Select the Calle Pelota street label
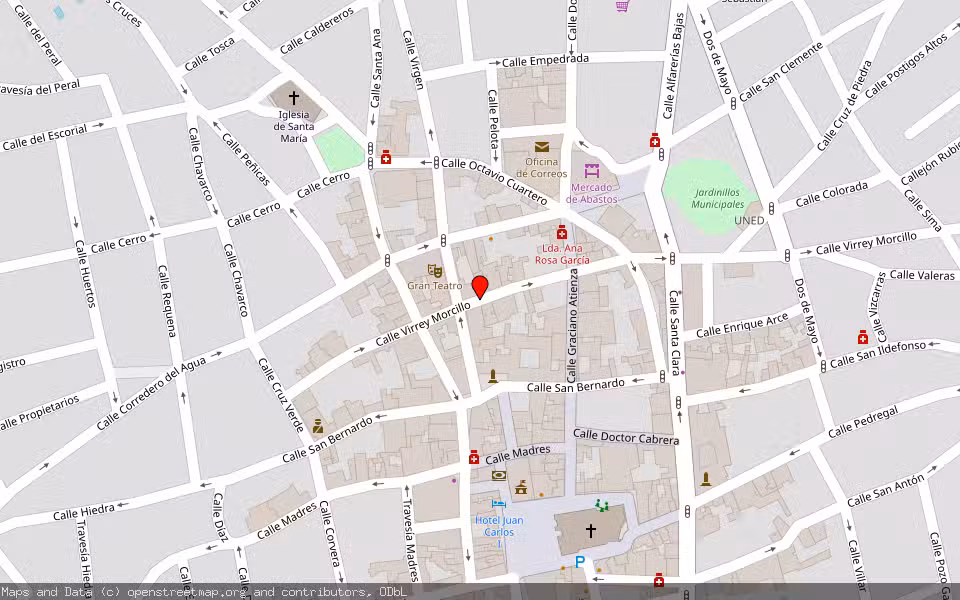The width and height of the screenshot is (960, 600). [493, 119]
